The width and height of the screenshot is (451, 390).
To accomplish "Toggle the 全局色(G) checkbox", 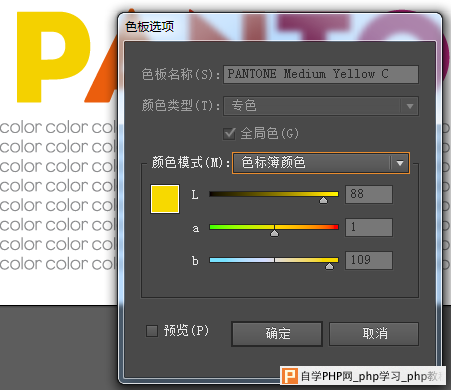I will coord(229,134).
